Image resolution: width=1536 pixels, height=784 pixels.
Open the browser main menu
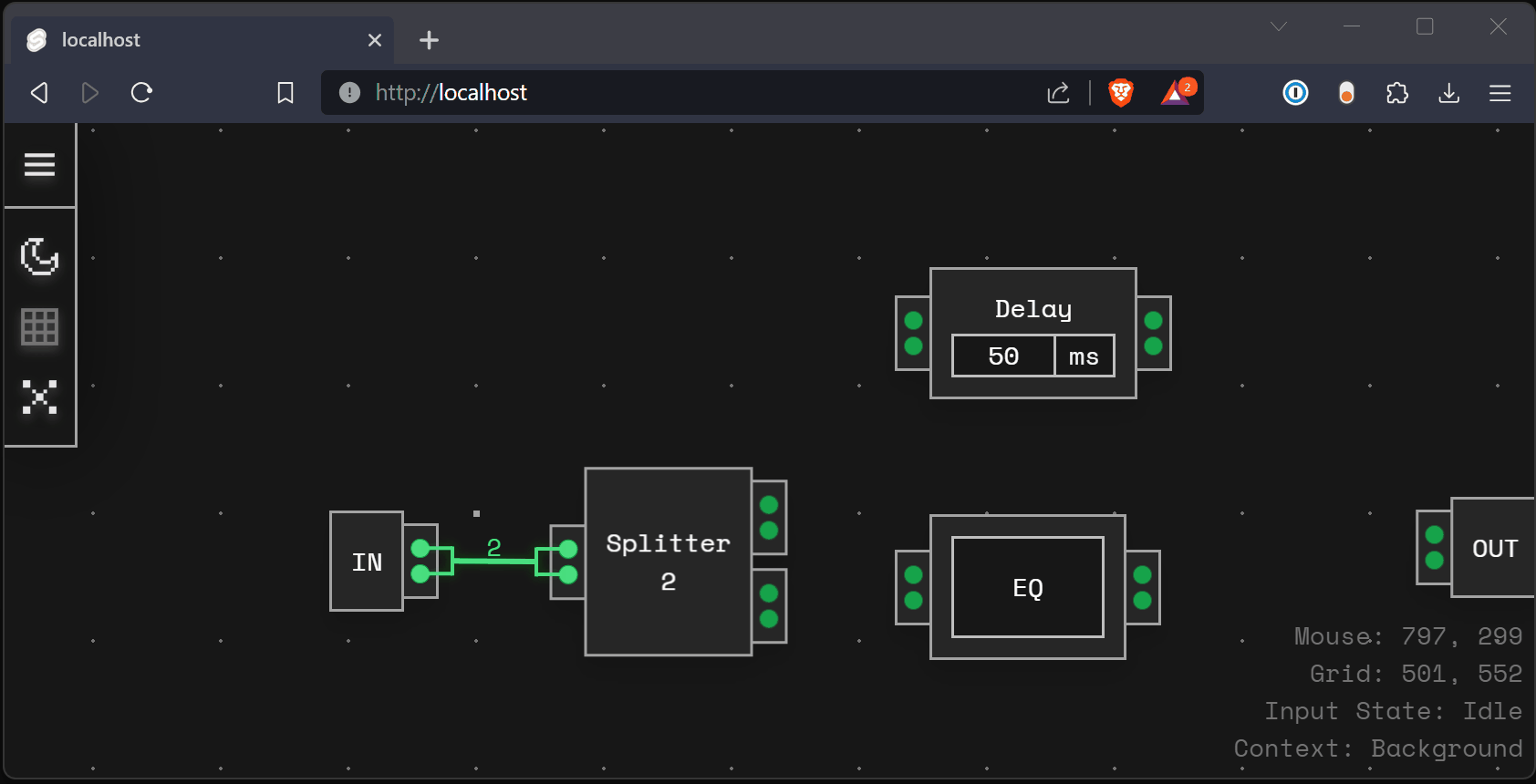pyautogui.click(x=1500, y=93)
